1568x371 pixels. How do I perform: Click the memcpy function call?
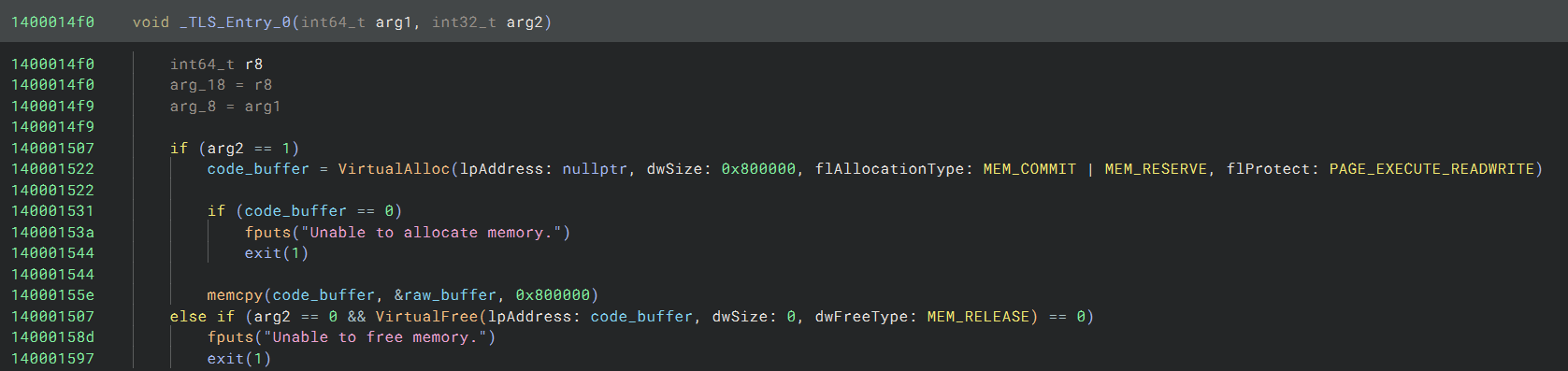pos(235,295)
